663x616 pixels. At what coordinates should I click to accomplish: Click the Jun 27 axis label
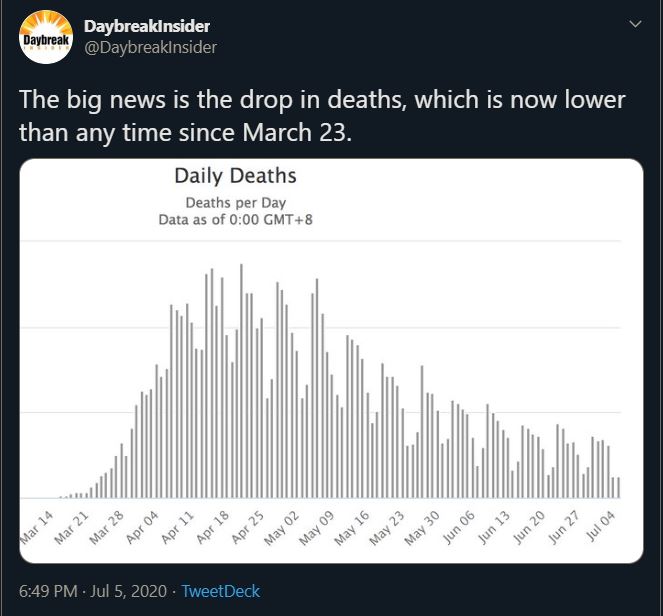tap(564, 527)
